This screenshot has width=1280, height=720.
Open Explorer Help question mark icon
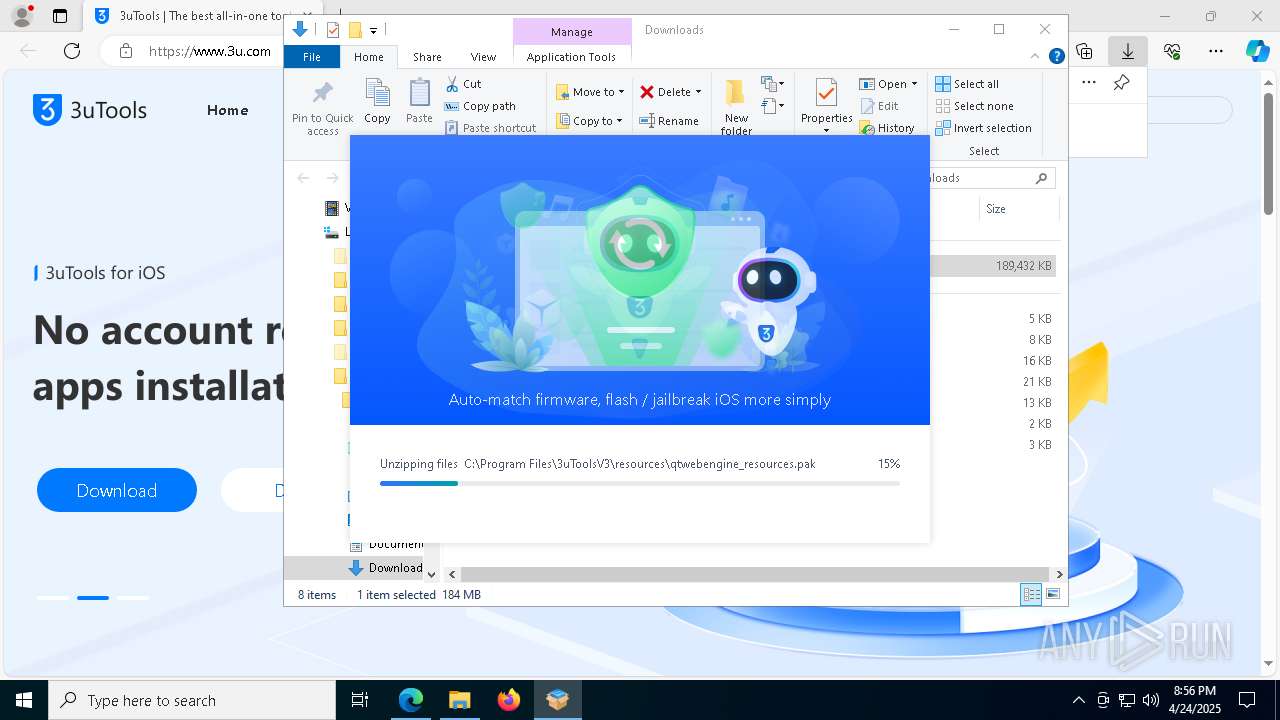click(x=1056, y=57)
